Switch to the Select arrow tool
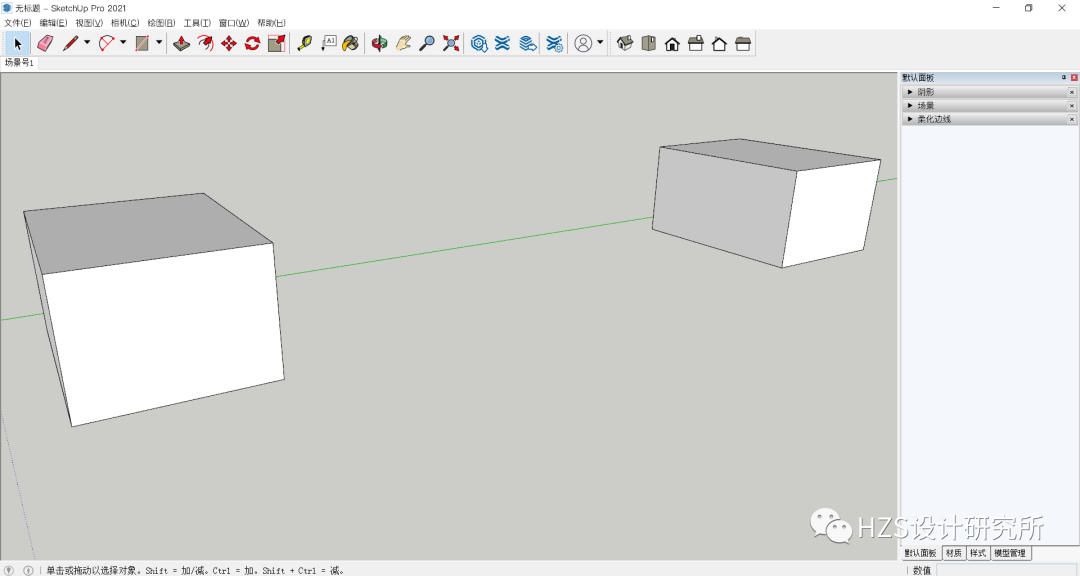This screenshot has width=1080, height=576. pos(16,43)
